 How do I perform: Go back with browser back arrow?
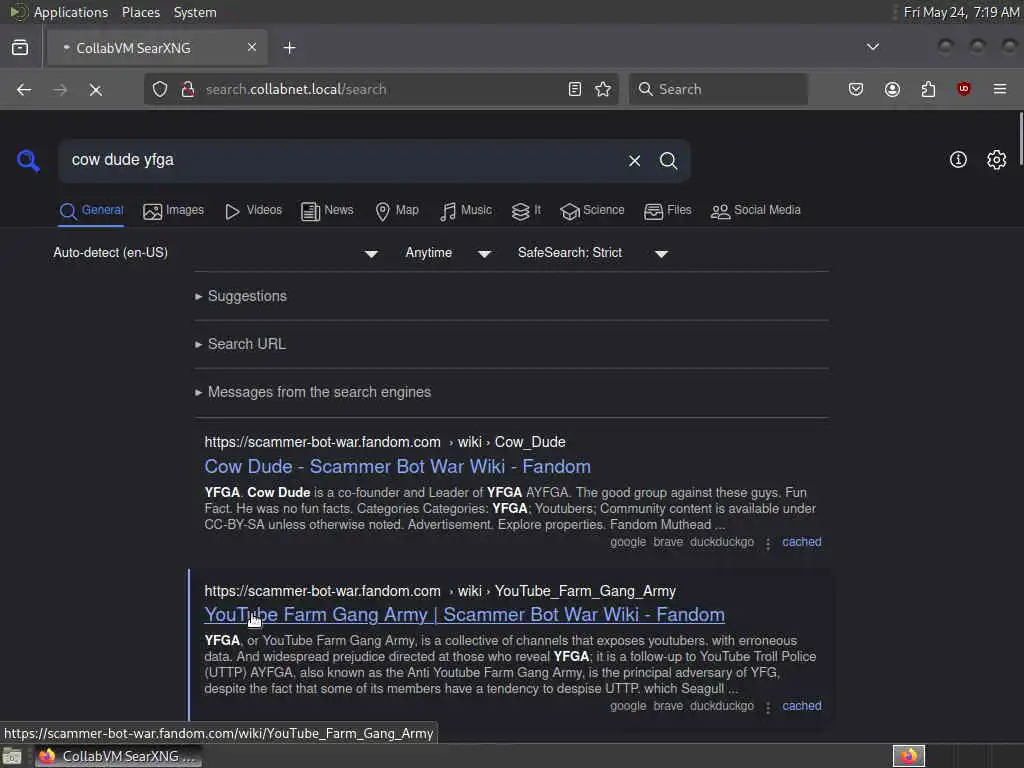pos(24,89)
